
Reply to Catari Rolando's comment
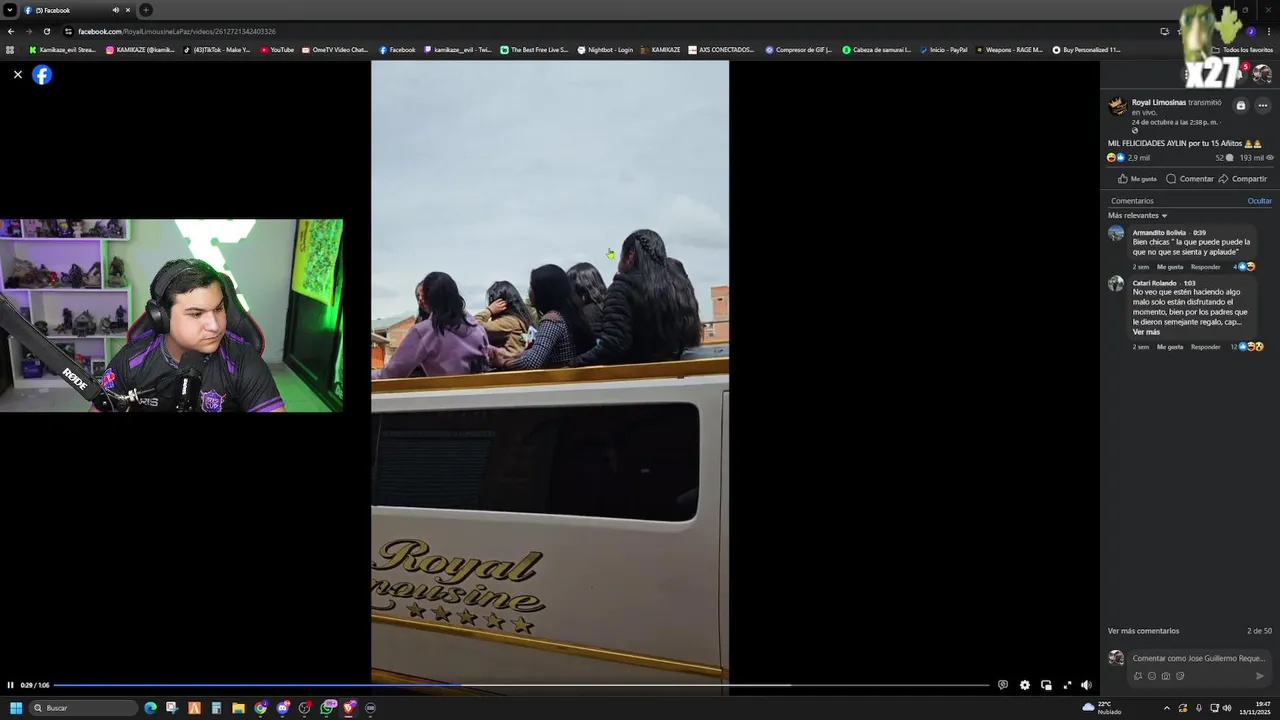coord(1205,347)
